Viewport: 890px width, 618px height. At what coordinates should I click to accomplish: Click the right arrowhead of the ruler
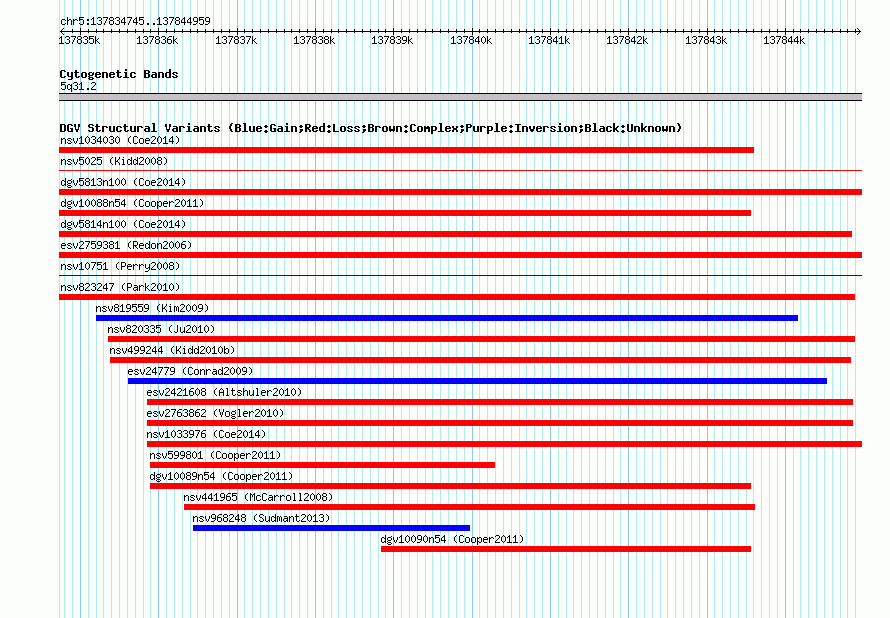click(x=859, y=32)
